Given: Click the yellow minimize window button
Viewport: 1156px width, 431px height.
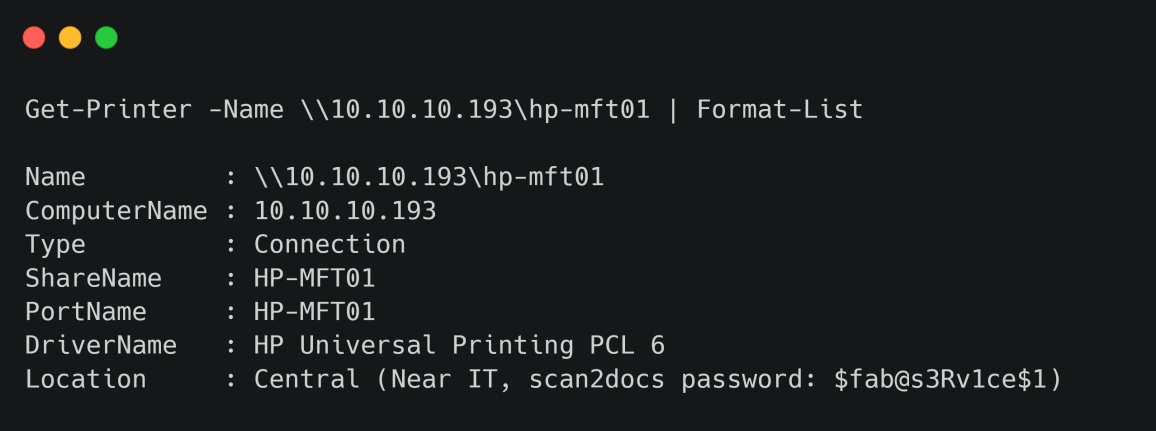Looking at the screenshot, I should pyautogui.click(x=70, y=38).
